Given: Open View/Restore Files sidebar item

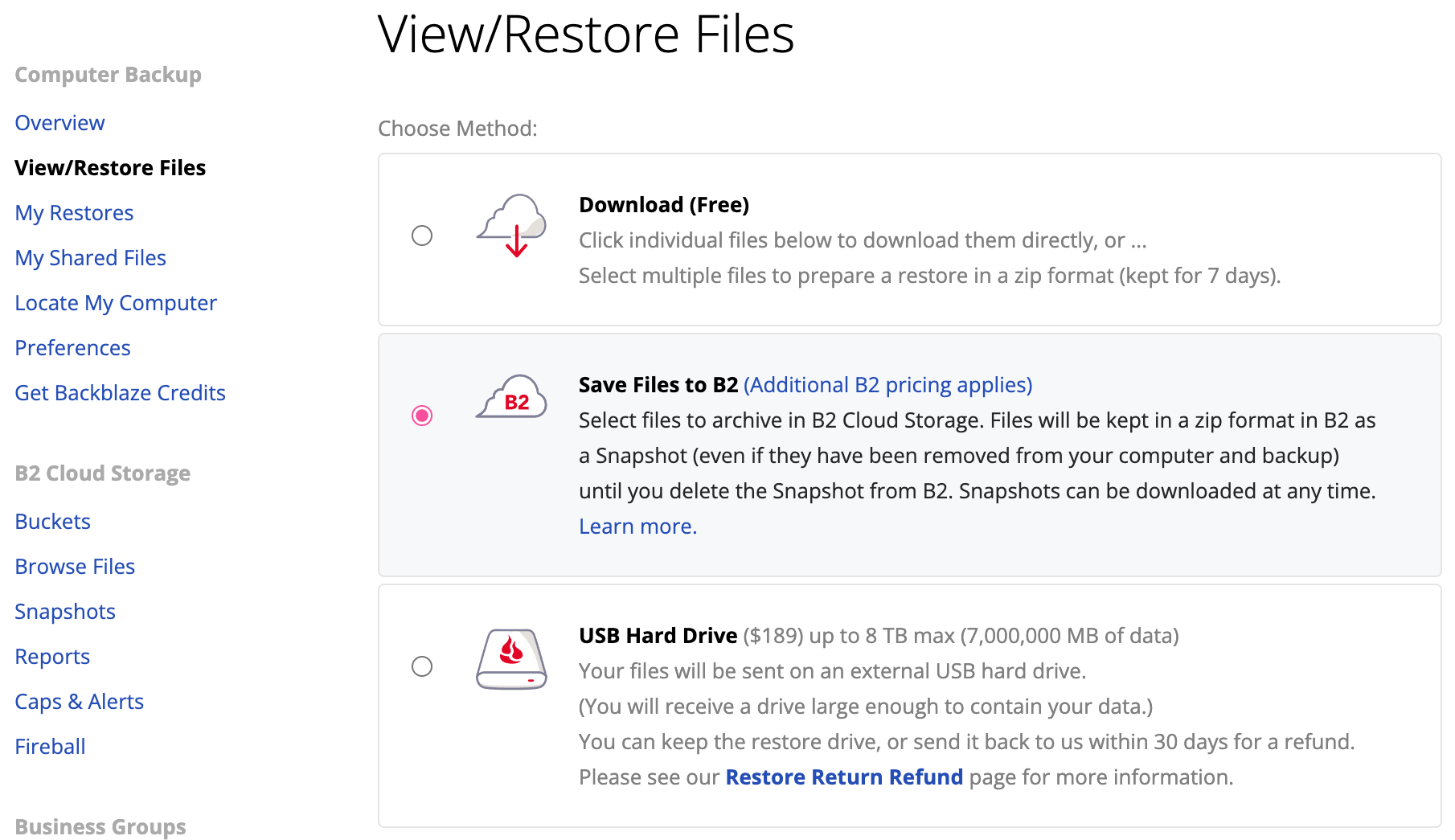Looking at the screenshot, I should tap(110, 168).
